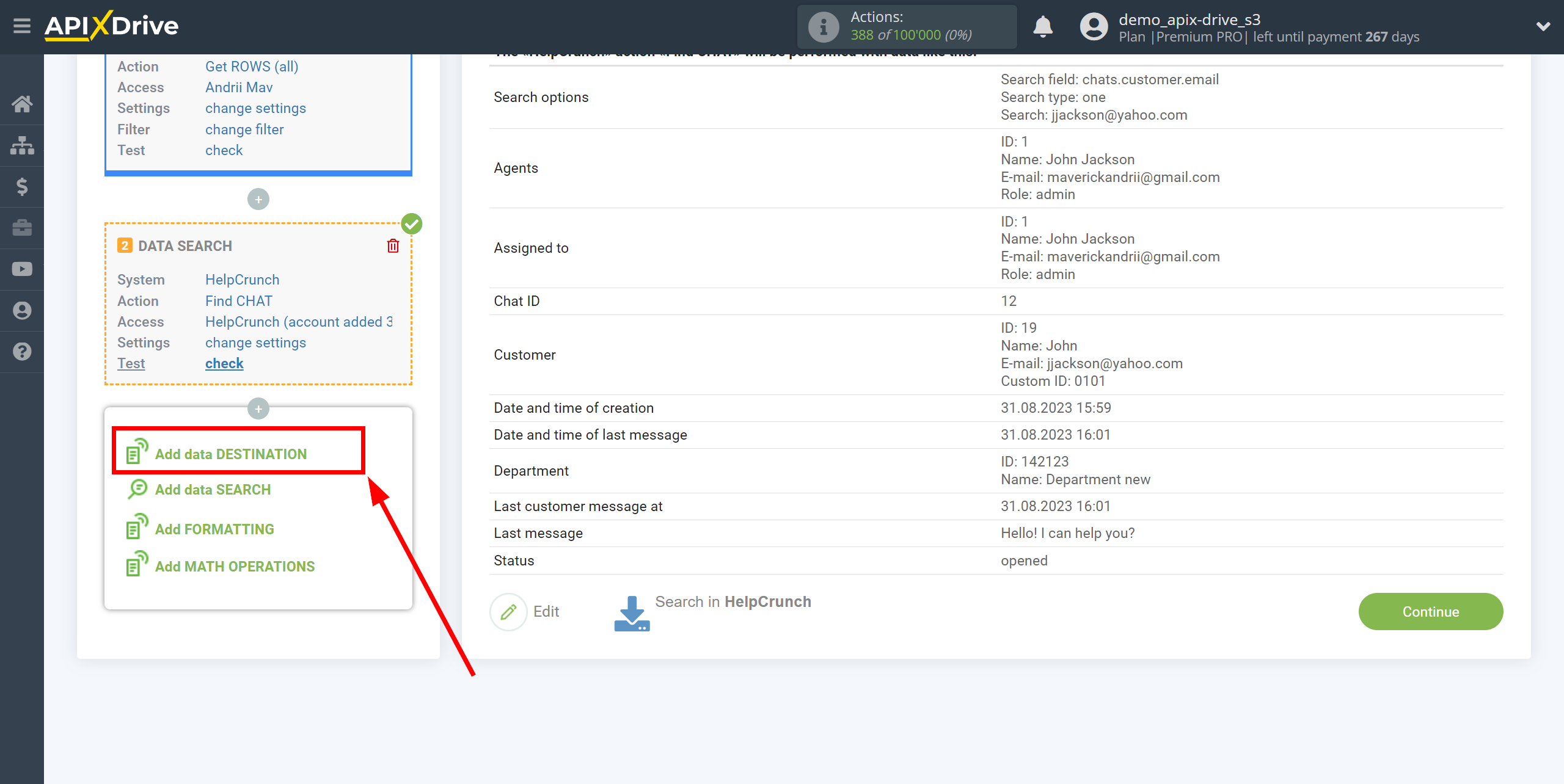Select Add FORMATTING

[x=214, y=529]
